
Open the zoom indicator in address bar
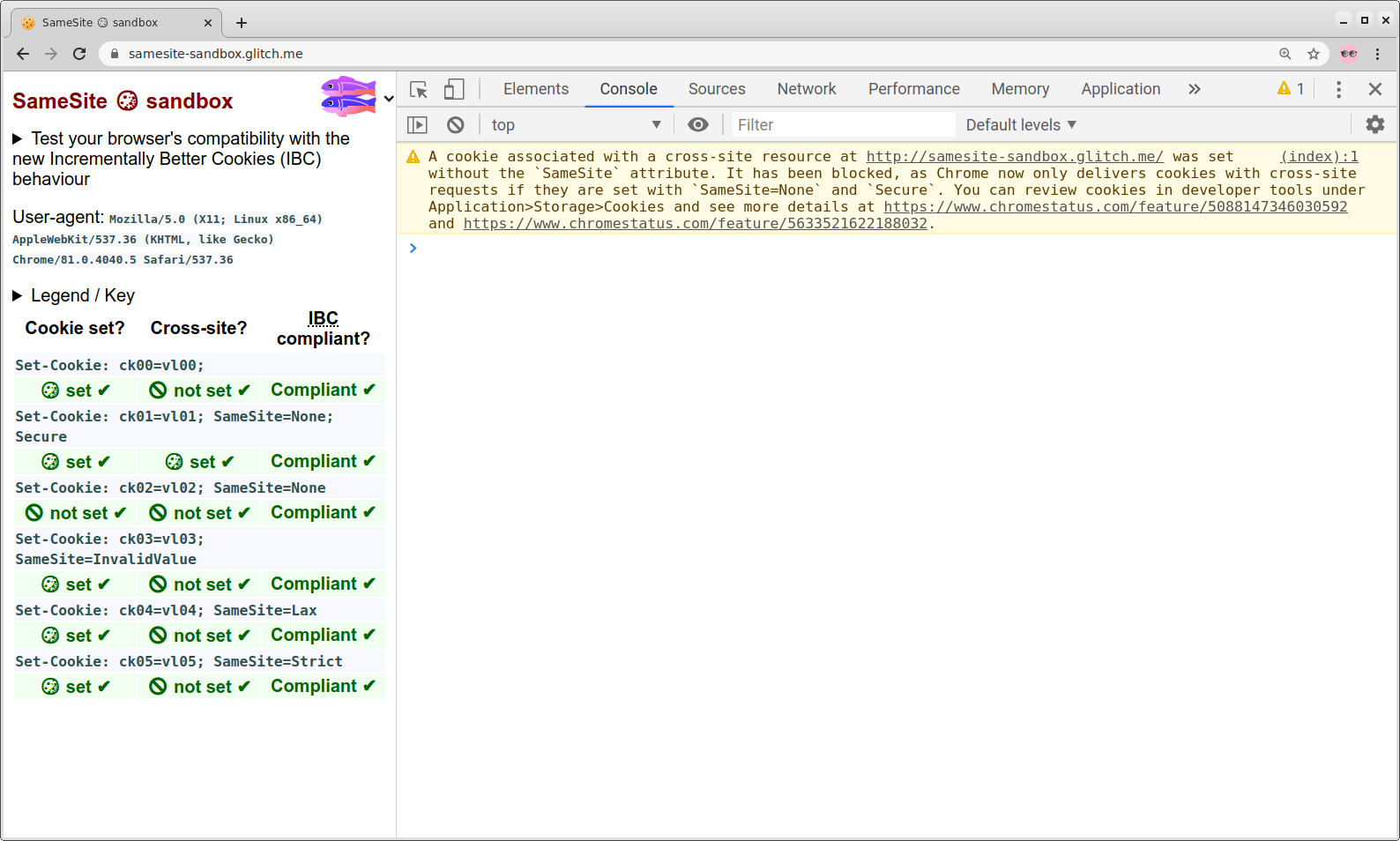point(1285,54)
